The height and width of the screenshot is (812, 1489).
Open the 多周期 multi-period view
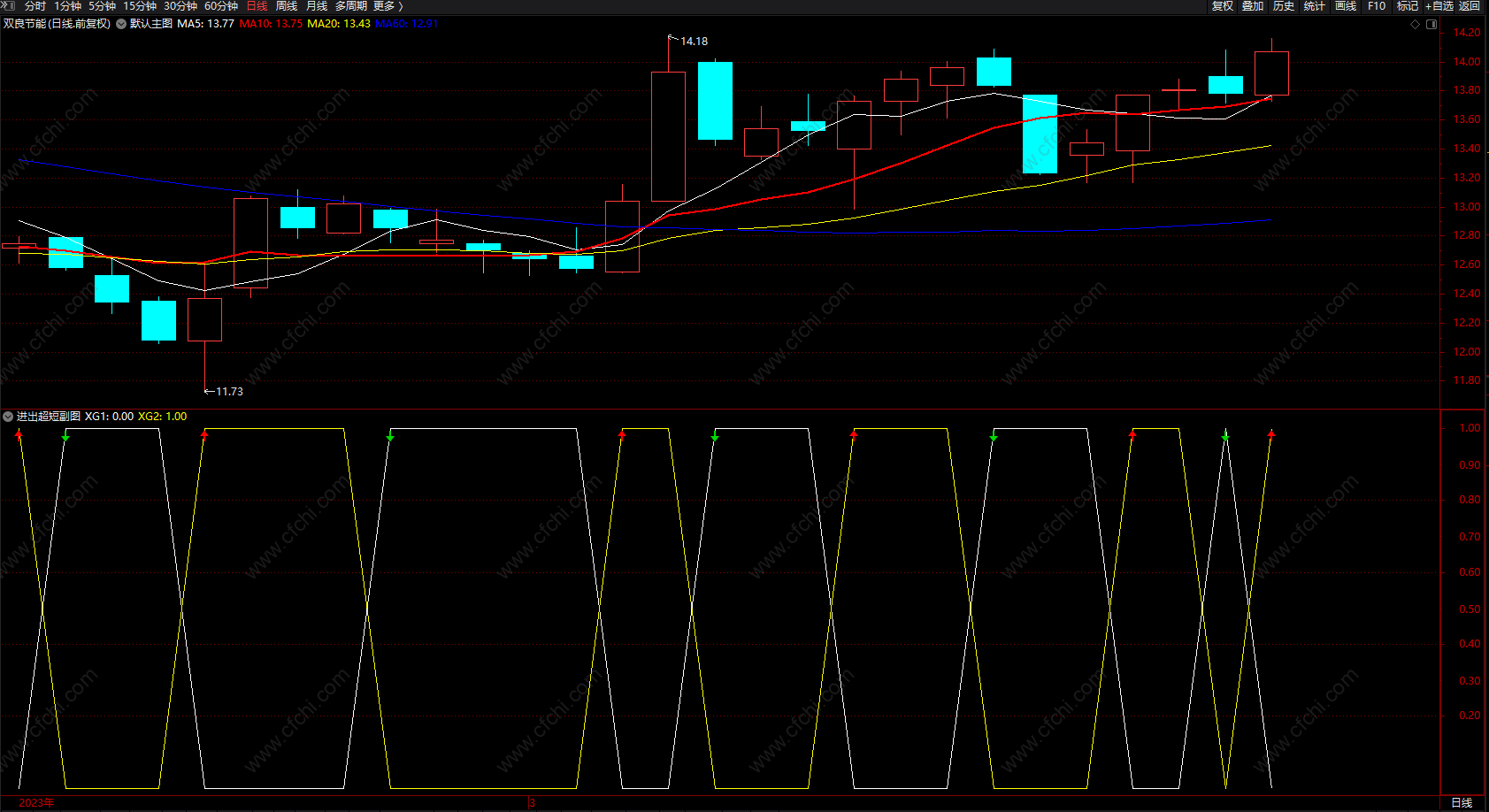click(x=351, y=6)
